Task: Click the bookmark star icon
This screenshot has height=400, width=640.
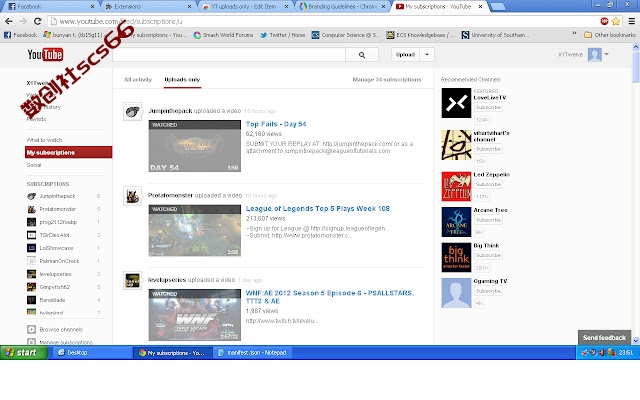Action: [x=616, y=21]
